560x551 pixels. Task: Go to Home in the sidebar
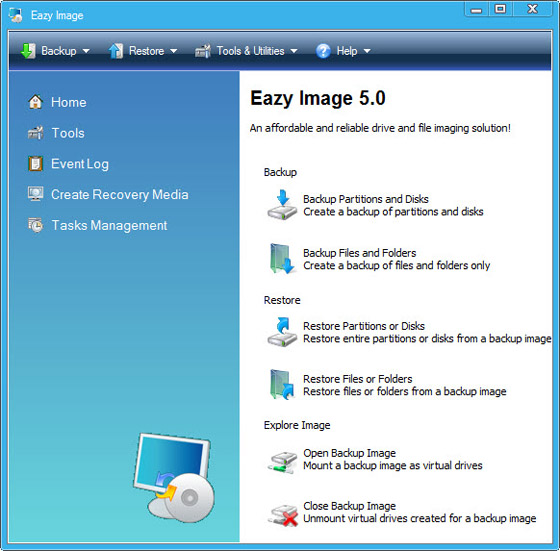[69, 102]
